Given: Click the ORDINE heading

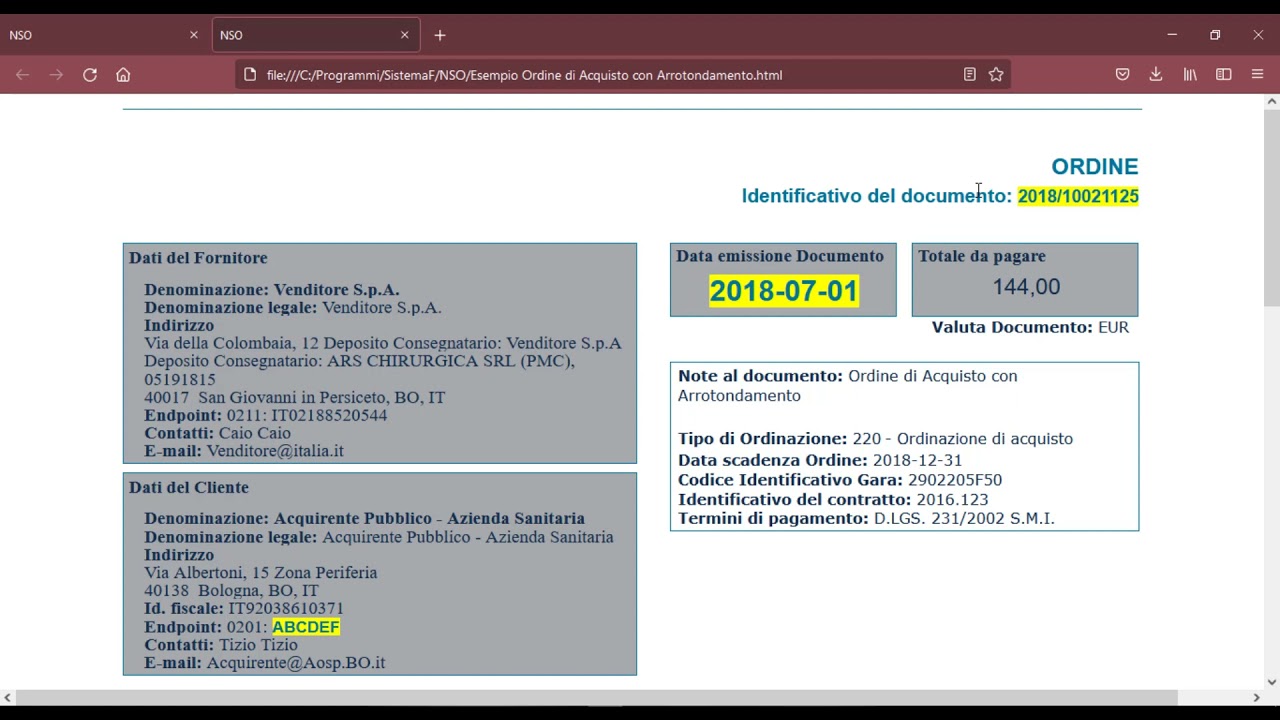Looking at the screenshot, I should point(1095,167).
